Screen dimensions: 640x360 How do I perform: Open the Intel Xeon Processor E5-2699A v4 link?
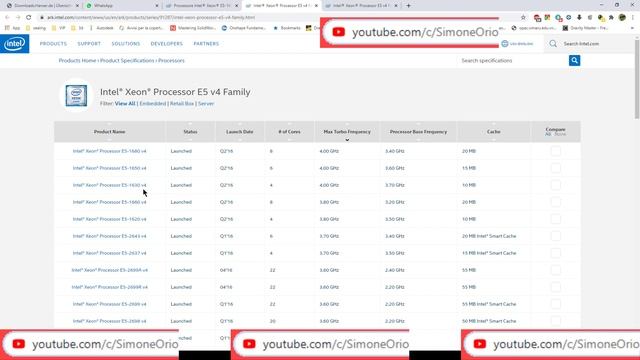point(109,270)
